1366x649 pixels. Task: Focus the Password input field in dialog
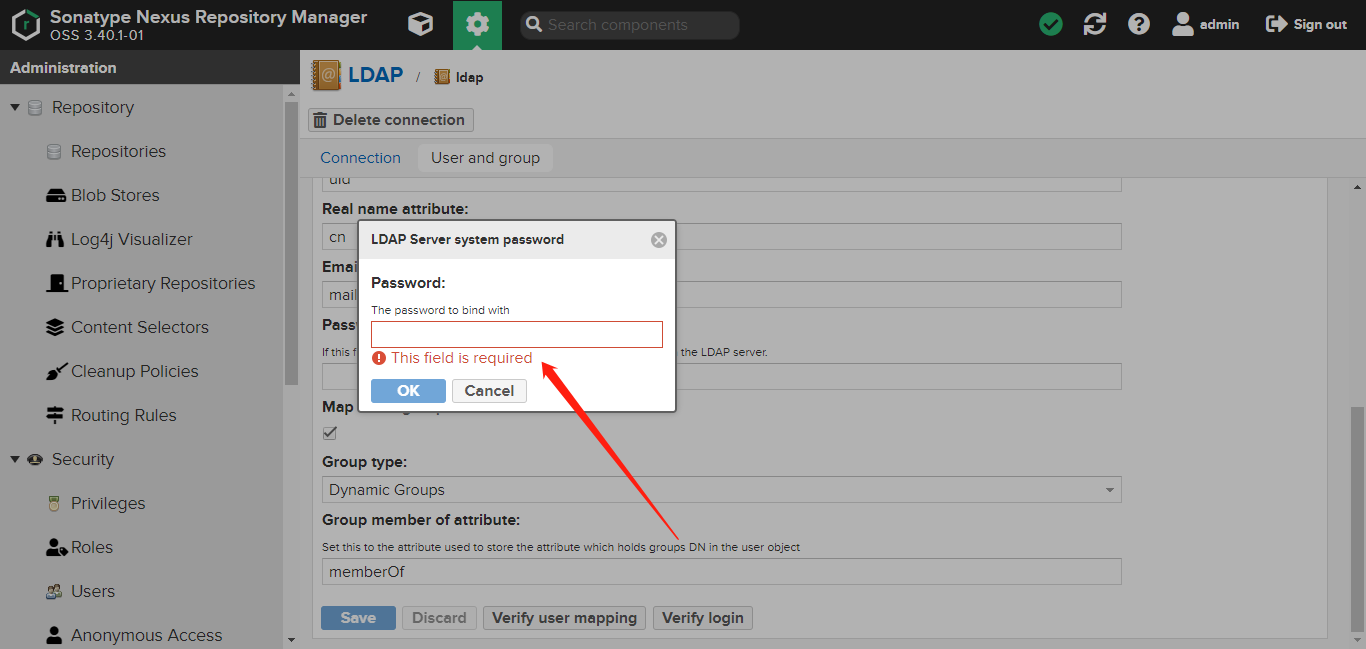(x=516, y=334)
